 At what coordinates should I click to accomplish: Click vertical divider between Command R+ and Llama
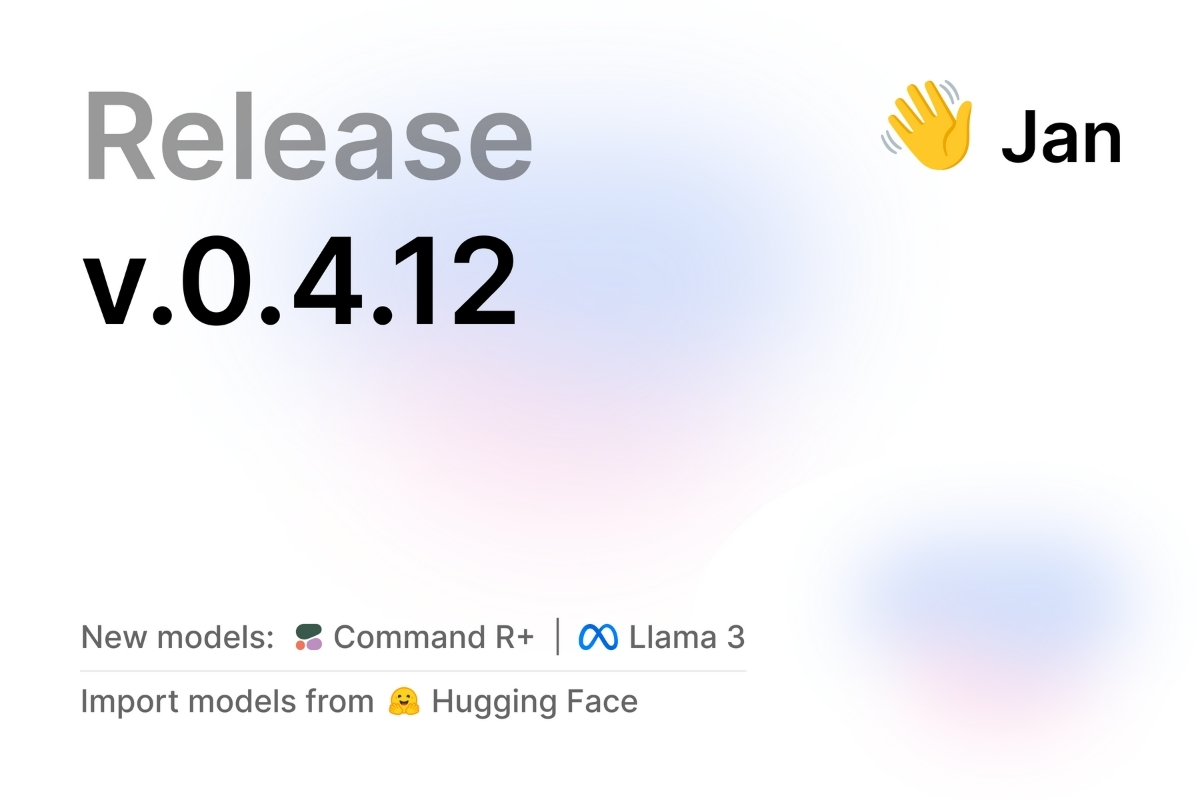(557, 637)
